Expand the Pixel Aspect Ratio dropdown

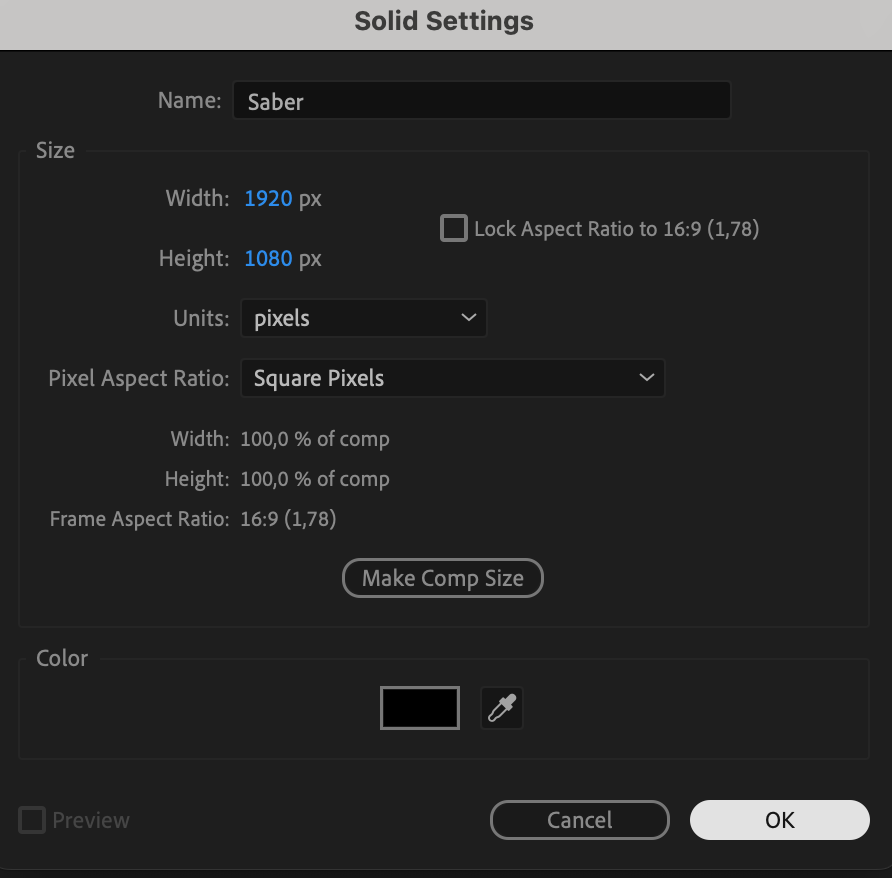pyautogui.click(x=452, y=379)
